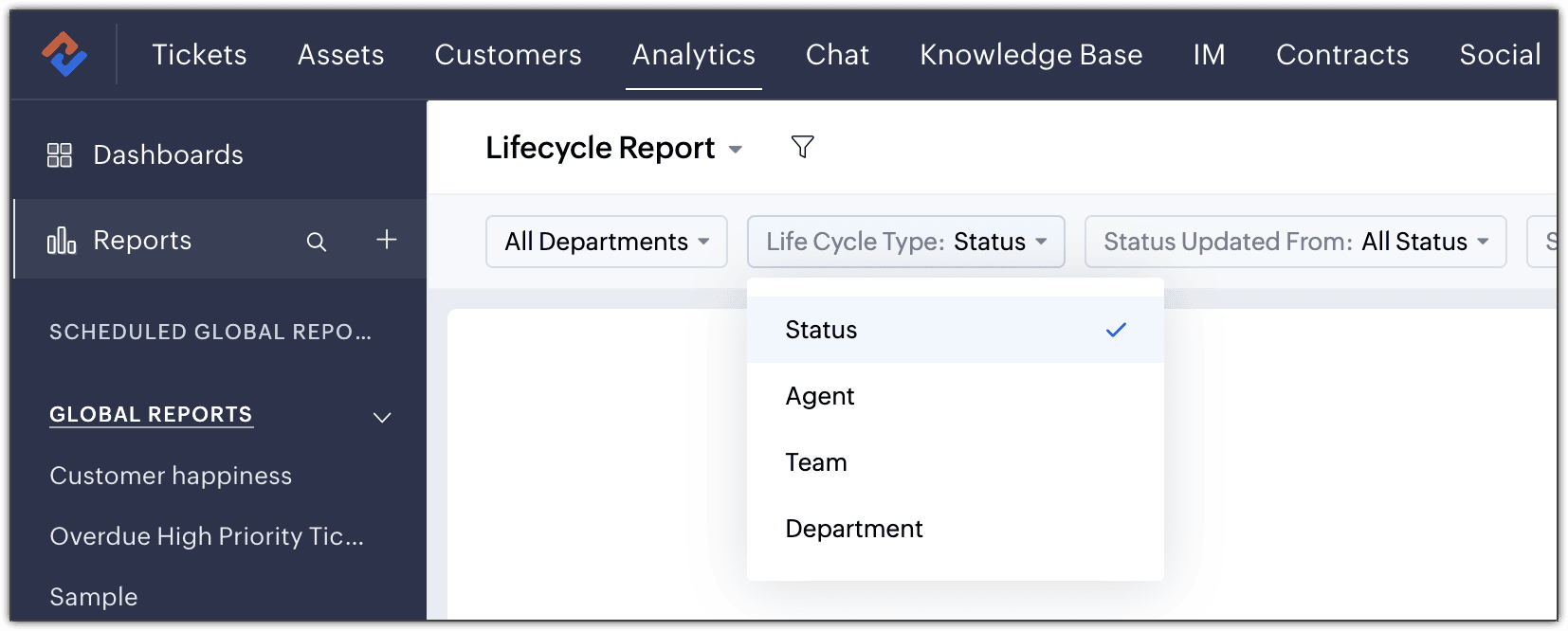Click the Zoho Desk logo icon
Image resolution: width=1568 pixels, height=631 pixels.
(64, 54)
